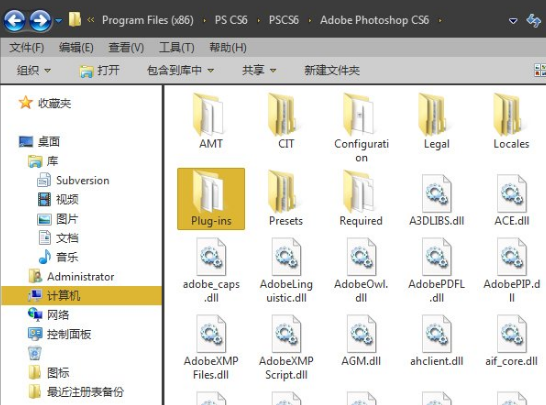
Task: Open the 查看(V) menu
Action: pos(126,47)
